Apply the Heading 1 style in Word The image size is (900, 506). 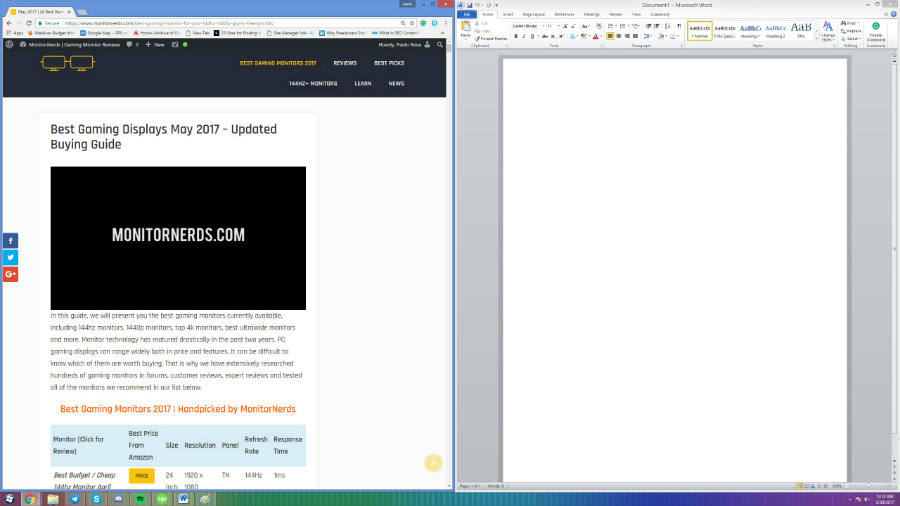coord(750,31)
